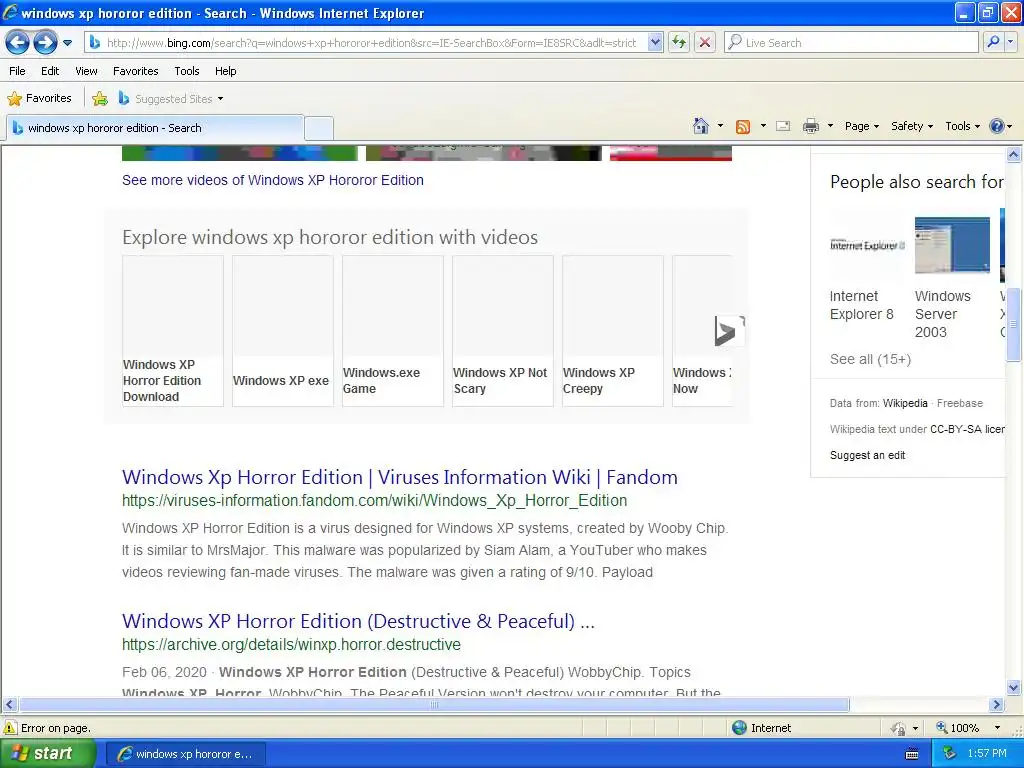Open Windows Server 2003 related search thumbnail
1024x768 pixels.
[952, 246]
